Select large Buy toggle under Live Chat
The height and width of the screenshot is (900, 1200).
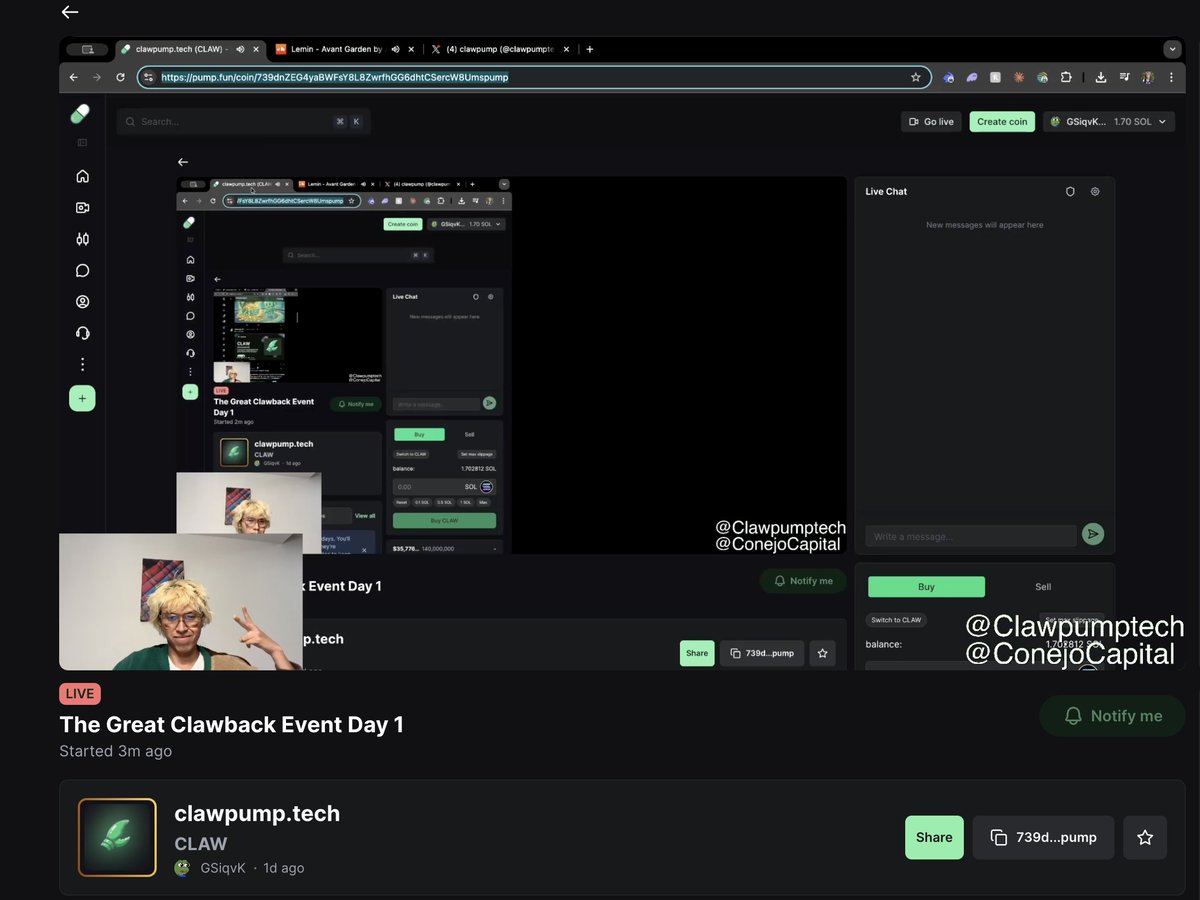(926, 587)
